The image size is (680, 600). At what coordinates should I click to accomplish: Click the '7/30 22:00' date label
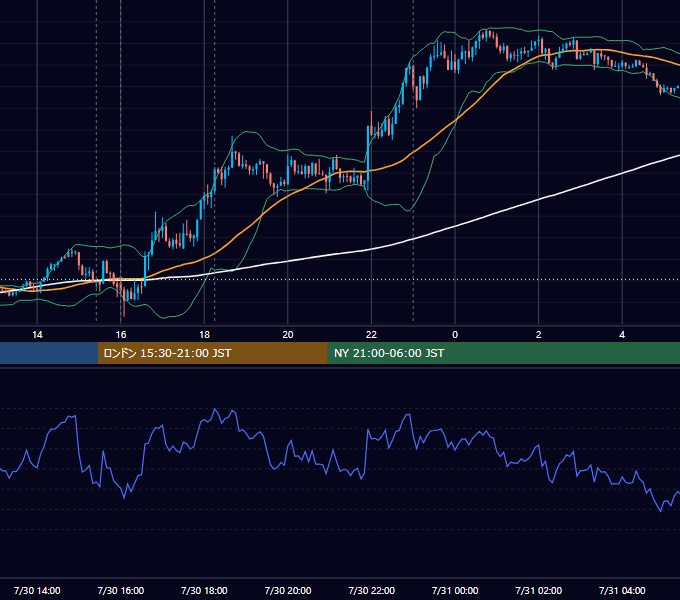(372, 590)
